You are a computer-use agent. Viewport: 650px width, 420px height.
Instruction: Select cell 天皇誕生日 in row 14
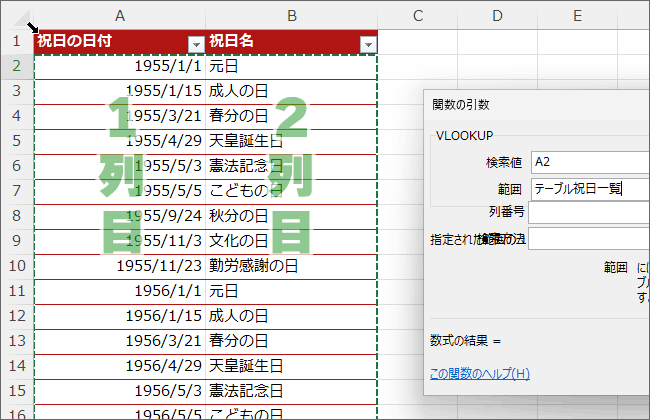tap(291, 366)
